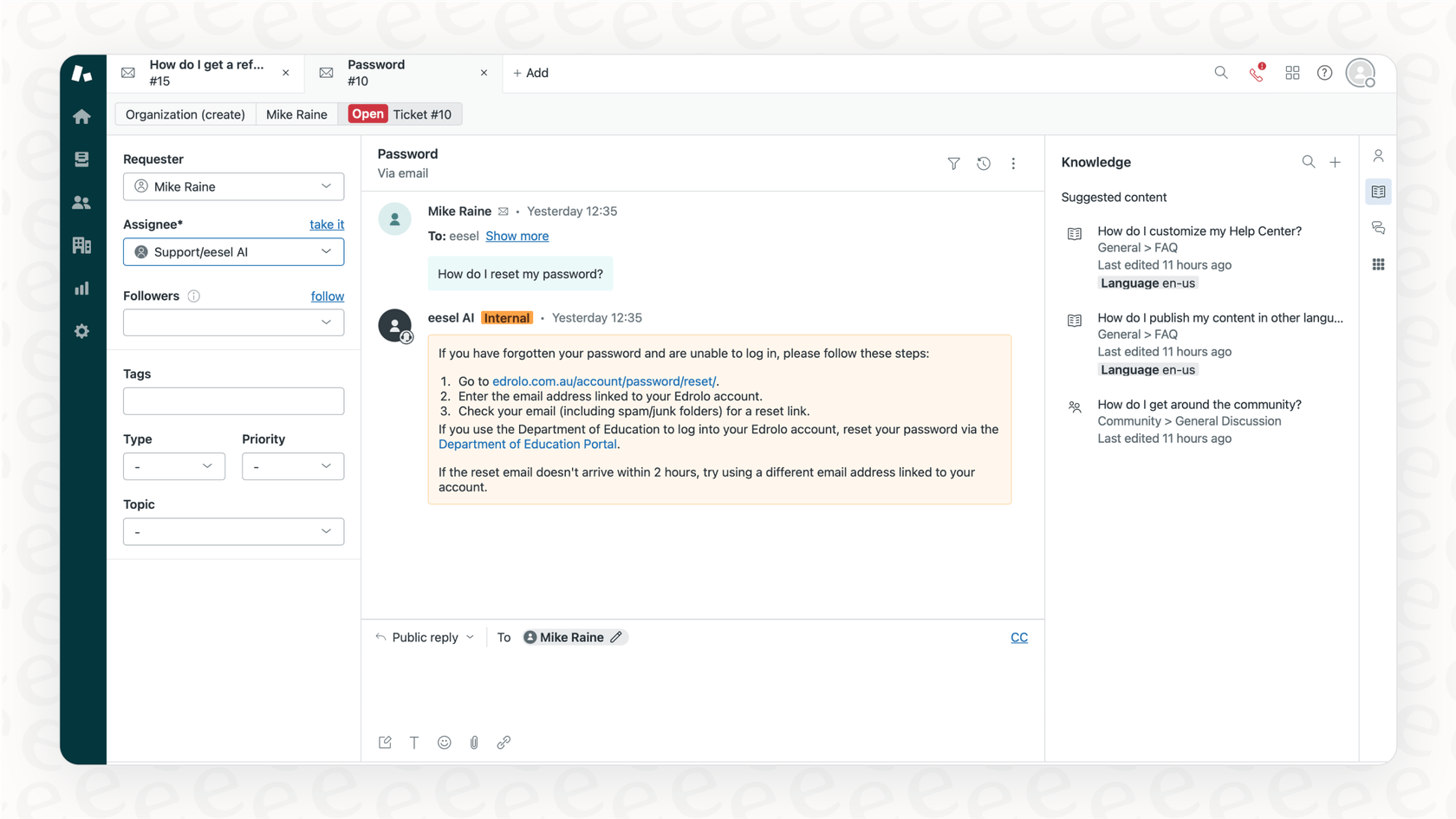Open Reporting via the bar chart icon
1456x819 pixels.
(x=82, y=288)
